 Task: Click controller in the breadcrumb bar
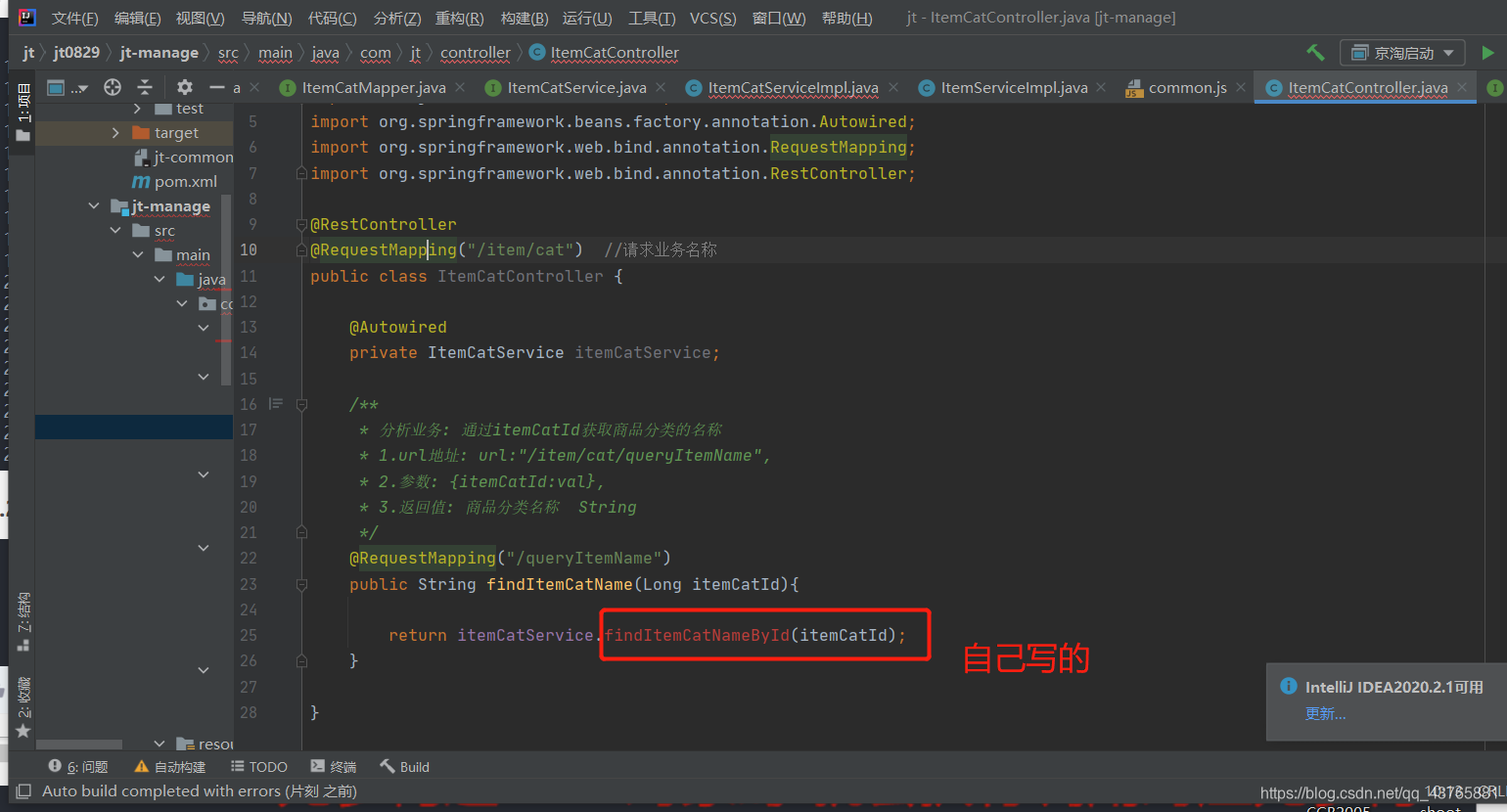(x=475, y=53)
